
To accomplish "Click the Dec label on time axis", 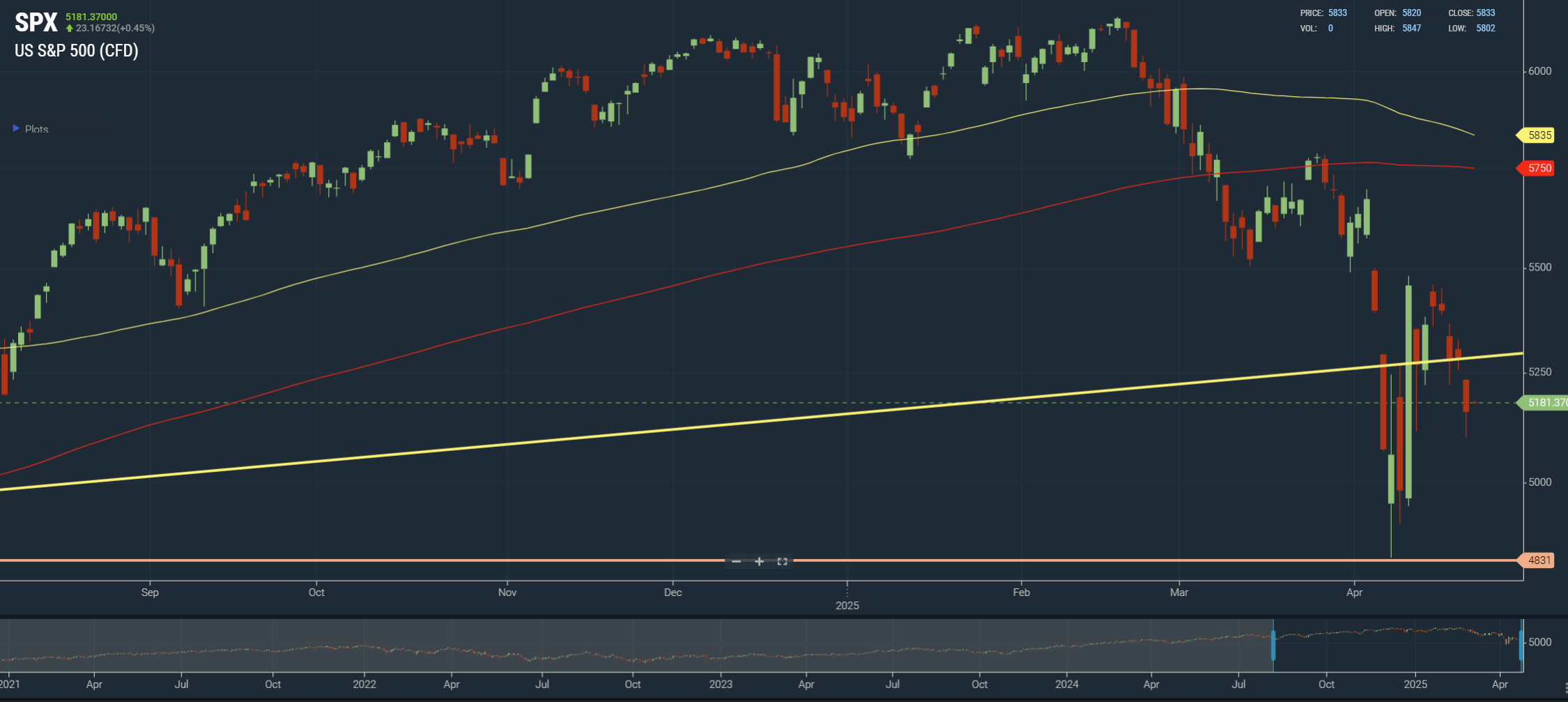I will click(x=673, y=593).
